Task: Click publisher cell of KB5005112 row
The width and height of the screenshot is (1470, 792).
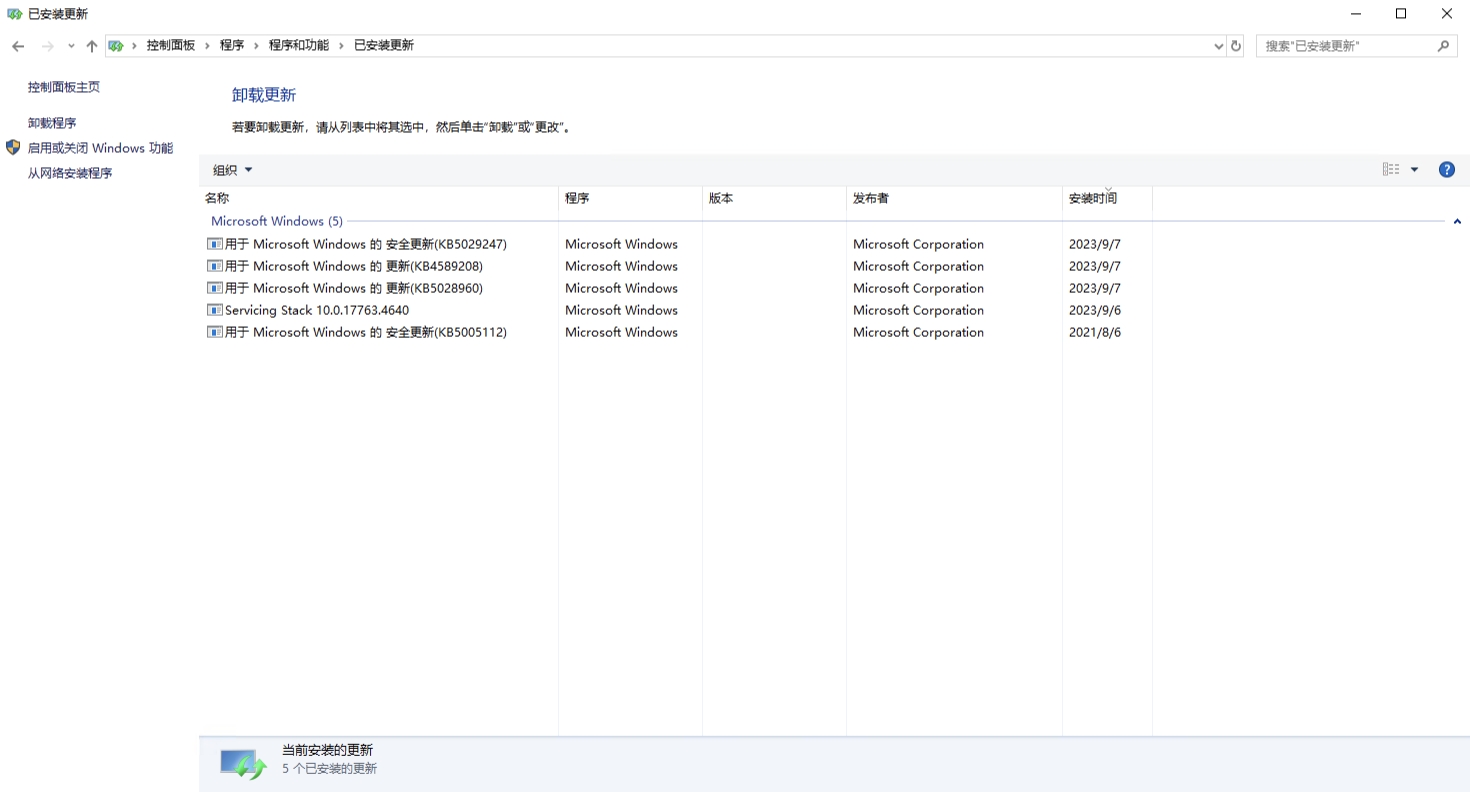Action: point(918,332)
